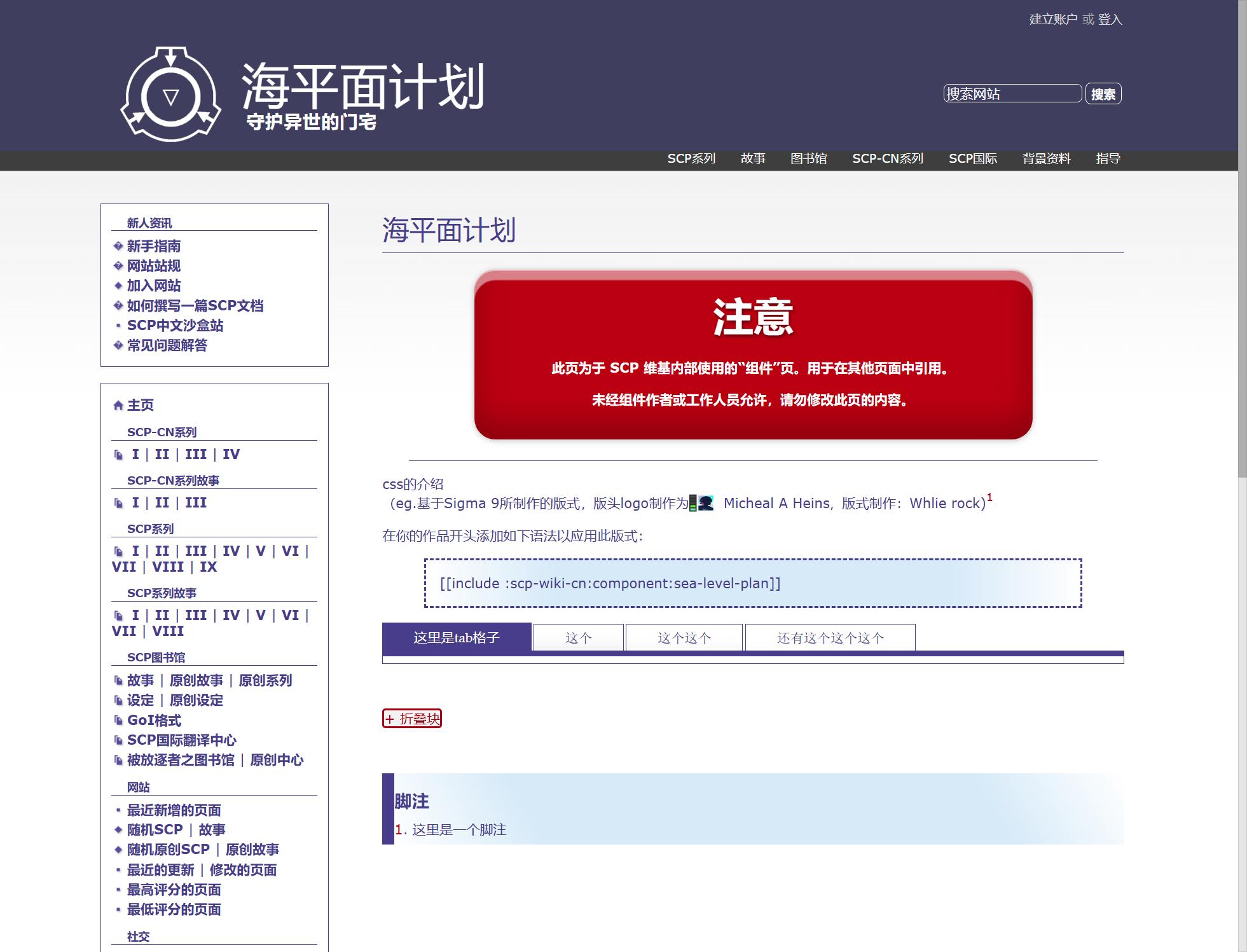Image resolution: width=1247 pixels, height=952 pixels.
Task: Click the page icon beside SCP-CN系列 numerals
Action: pyautogui.click(x=118, y=455)
